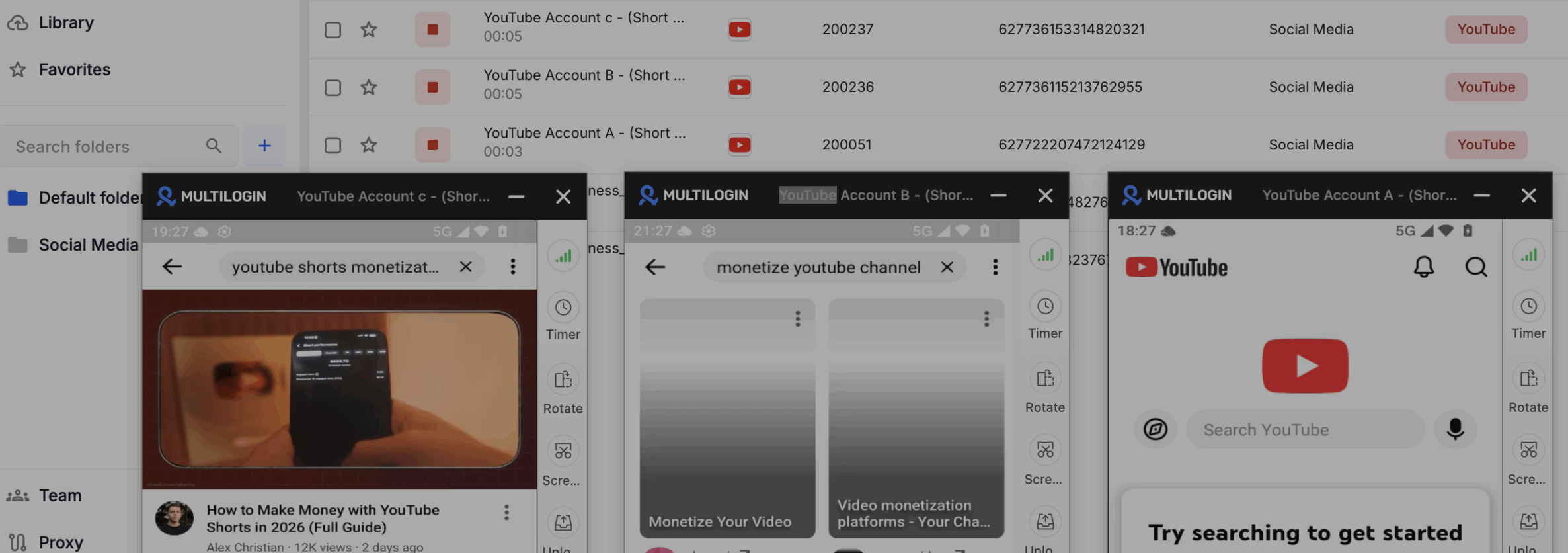The width and height of the screenshot is (1568, 553).
Task: Tick checkbox for YouTube Account B row
Action: pos(333,87)
